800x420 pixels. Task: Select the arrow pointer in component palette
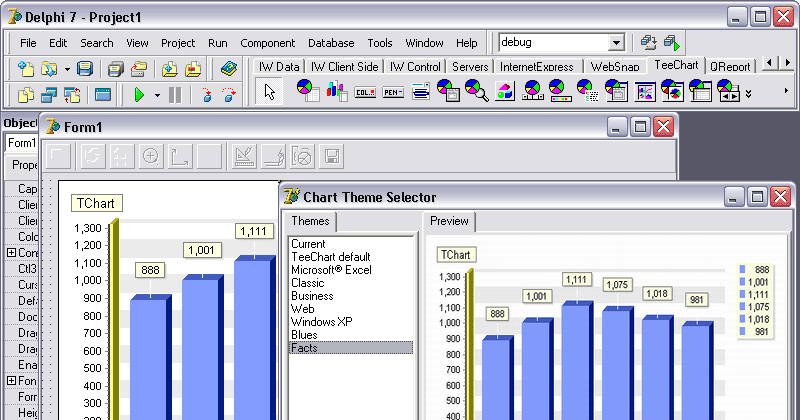[268, 92]
